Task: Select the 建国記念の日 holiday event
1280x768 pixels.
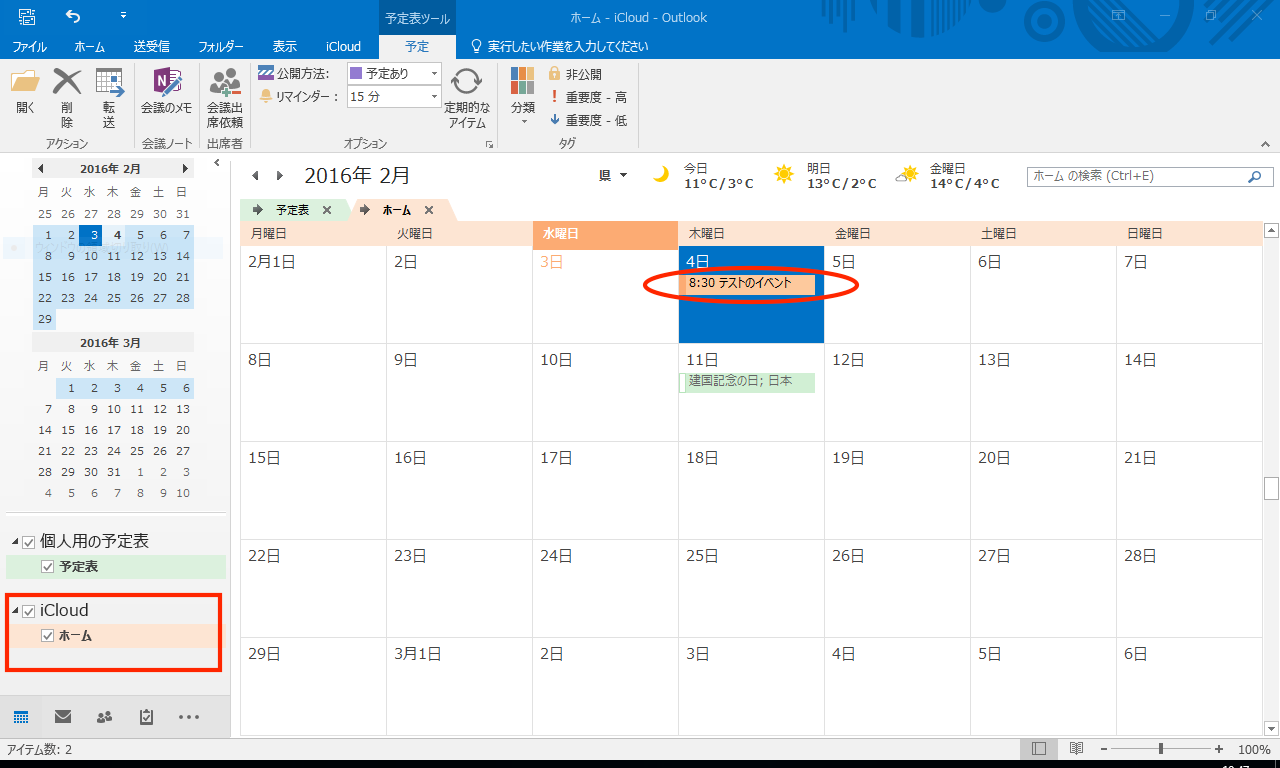Action: (747, 382)
